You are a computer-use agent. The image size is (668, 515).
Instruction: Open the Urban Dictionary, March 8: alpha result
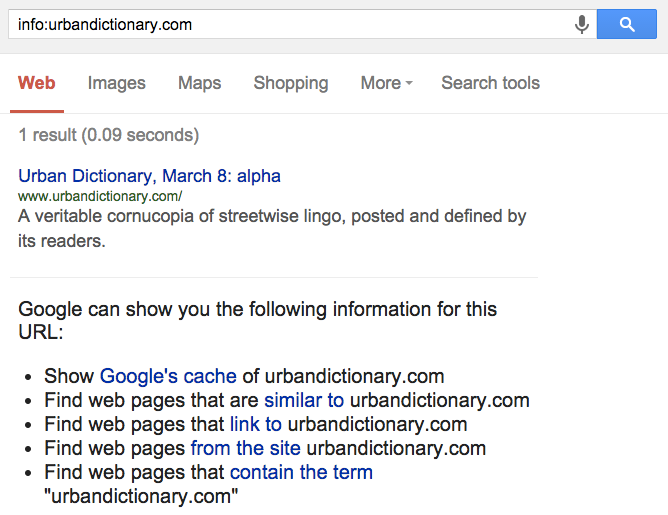(x=149, y=176)
